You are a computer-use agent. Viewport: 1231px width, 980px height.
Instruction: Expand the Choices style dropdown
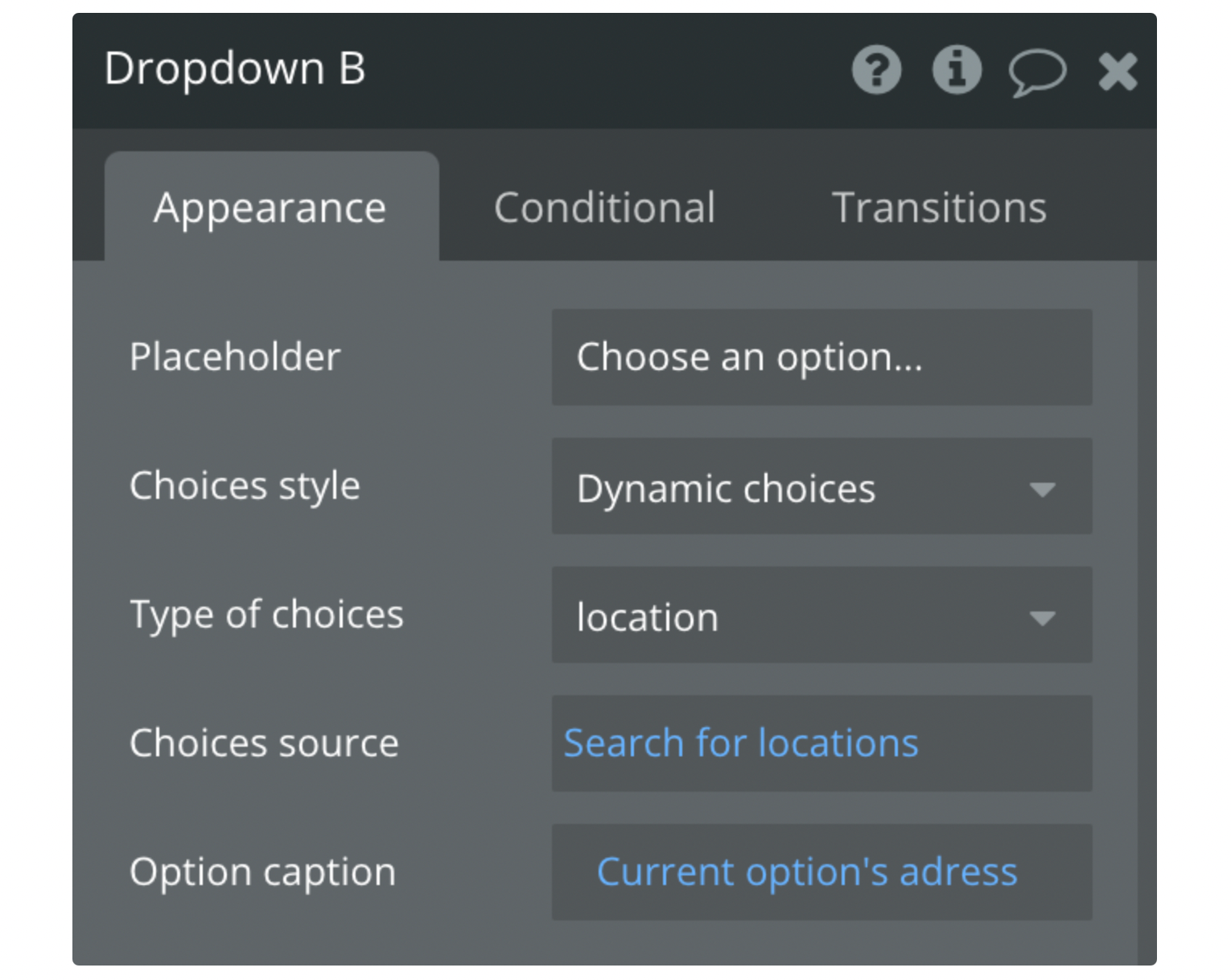coord(821,486)
